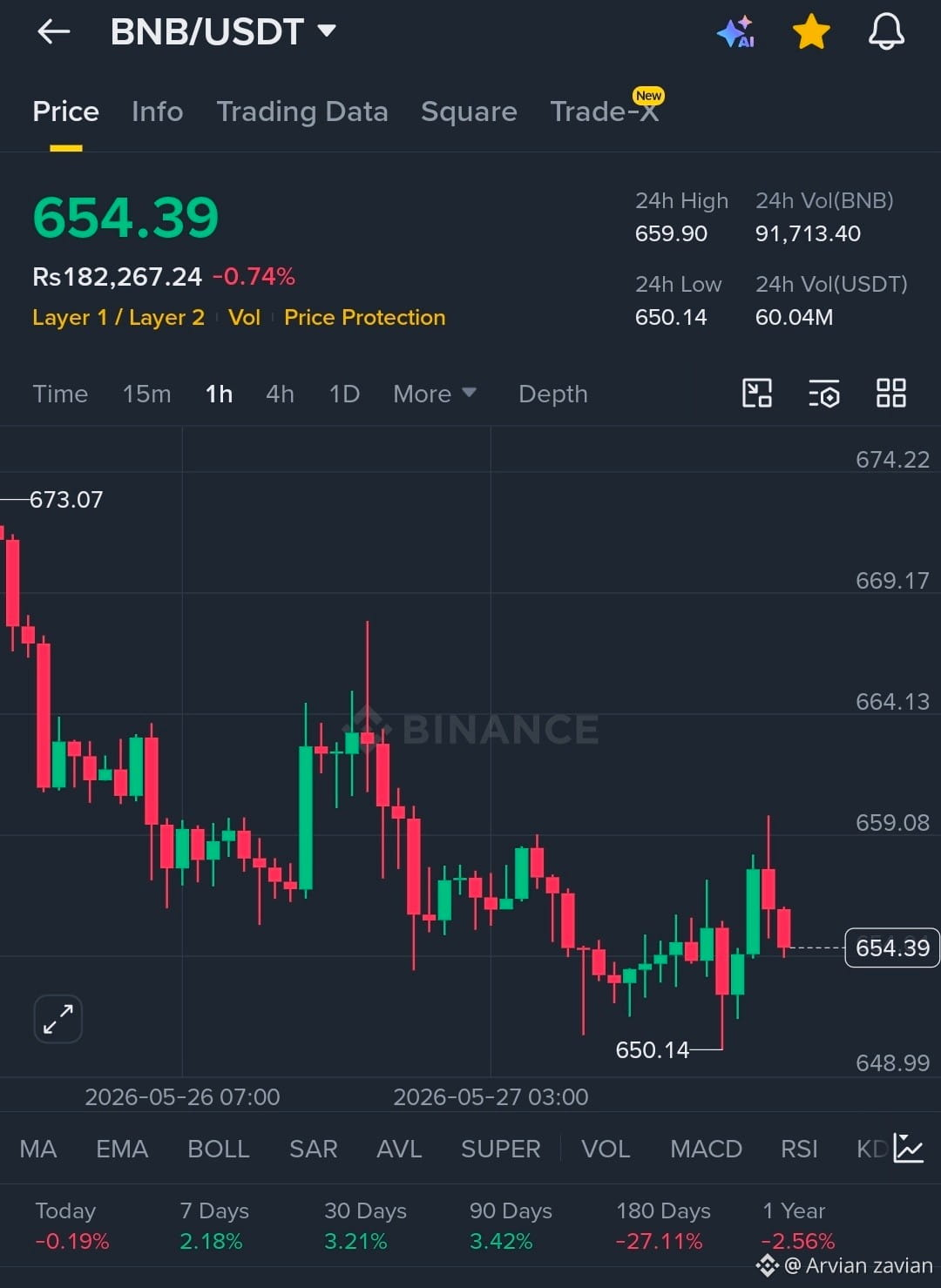Toggle the EMA indicator

122,1149
